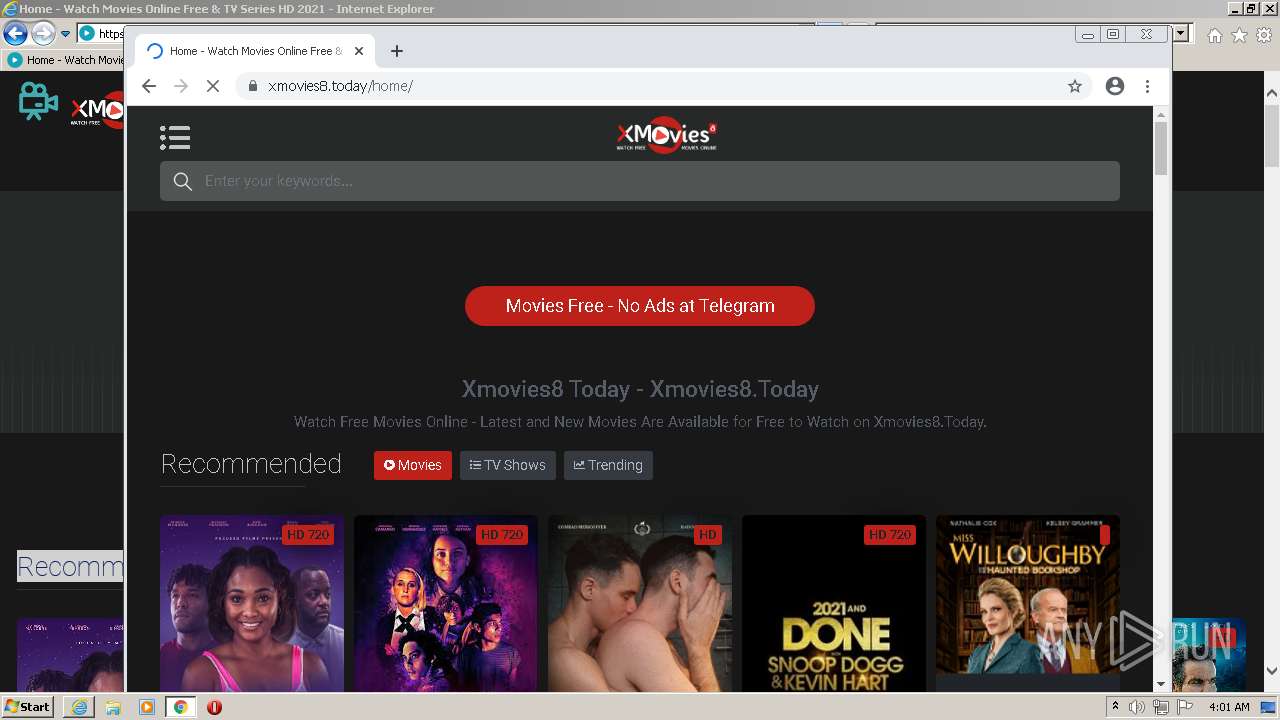Click Internet Explorer forward button

pyautogui.click(x=43, y=34)
